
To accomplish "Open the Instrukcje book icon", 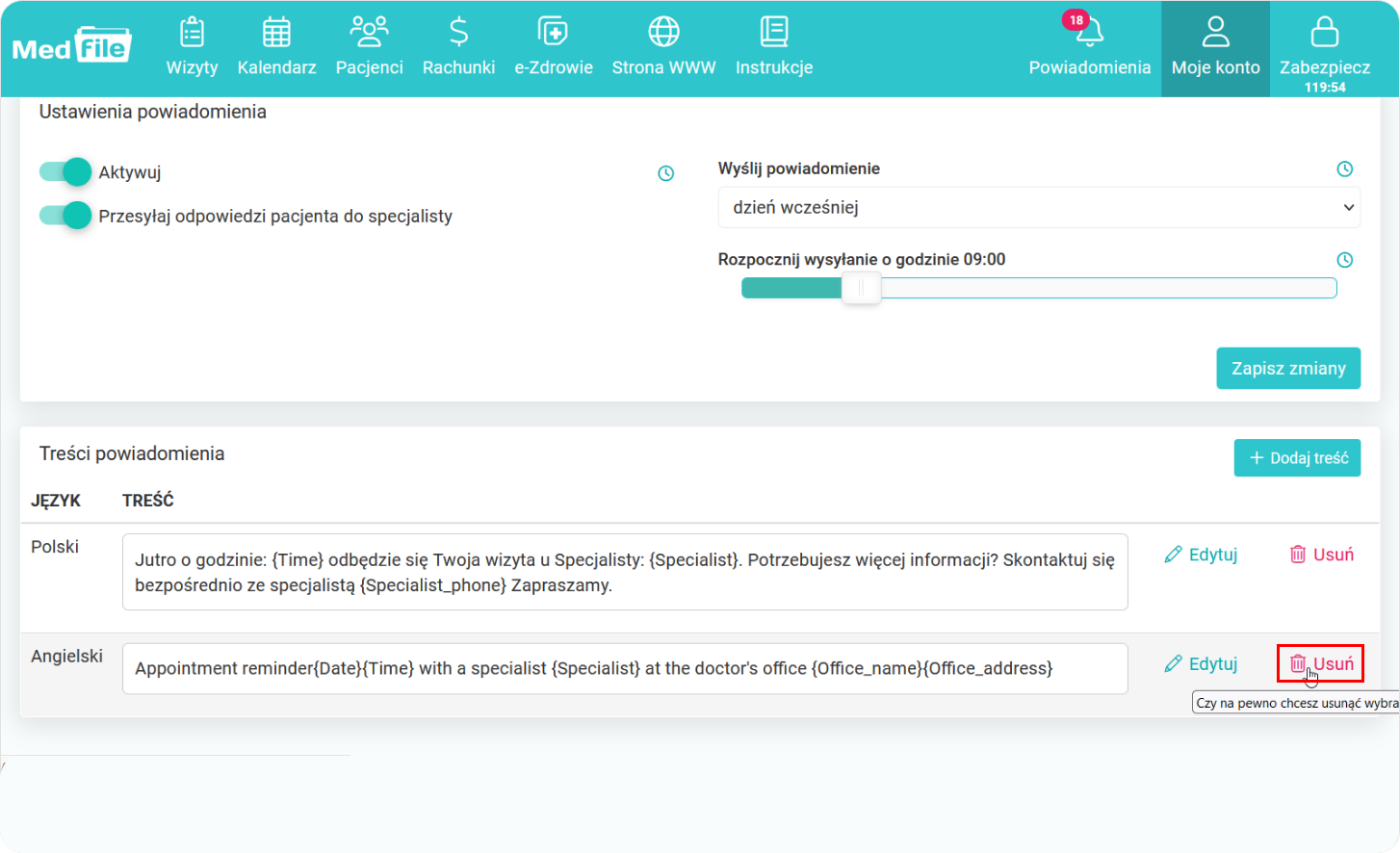I will [x=774, y=32].
